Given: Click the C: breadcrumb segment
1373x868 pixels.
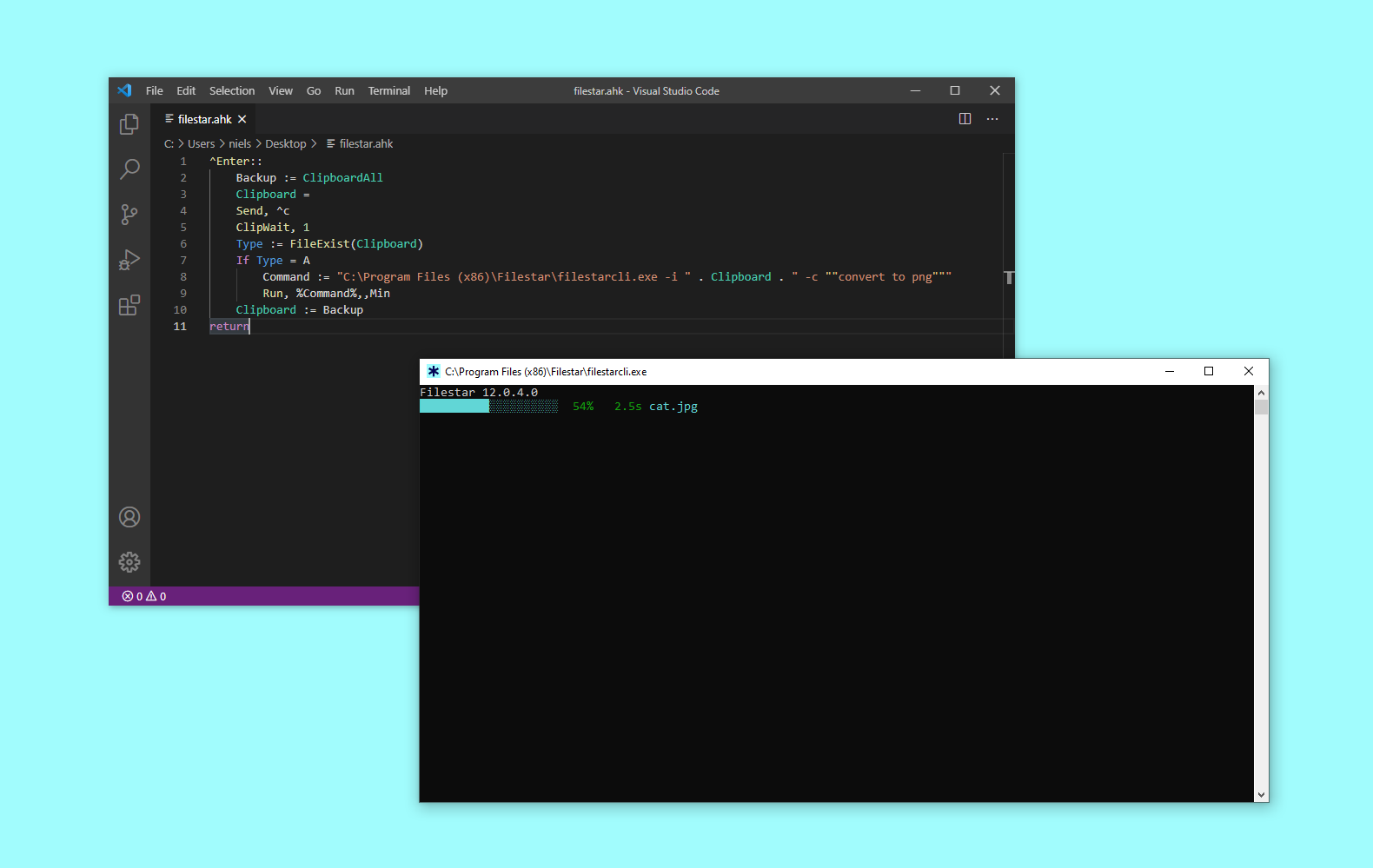Looking at the screenshot, I should click(169, 143).
